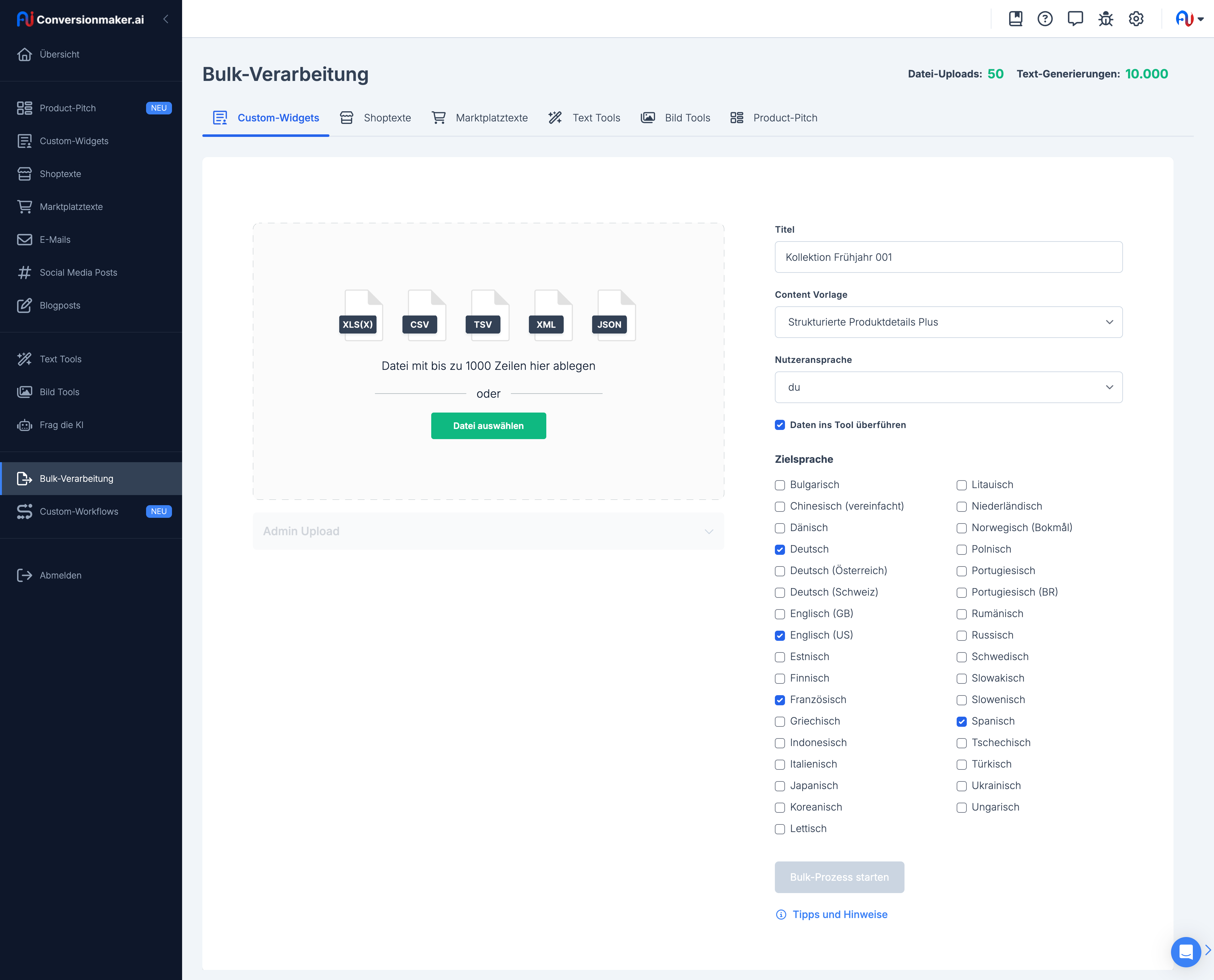
Task: Click into the Titel input field
Action: pyautogui.click(x=948, y=257)
